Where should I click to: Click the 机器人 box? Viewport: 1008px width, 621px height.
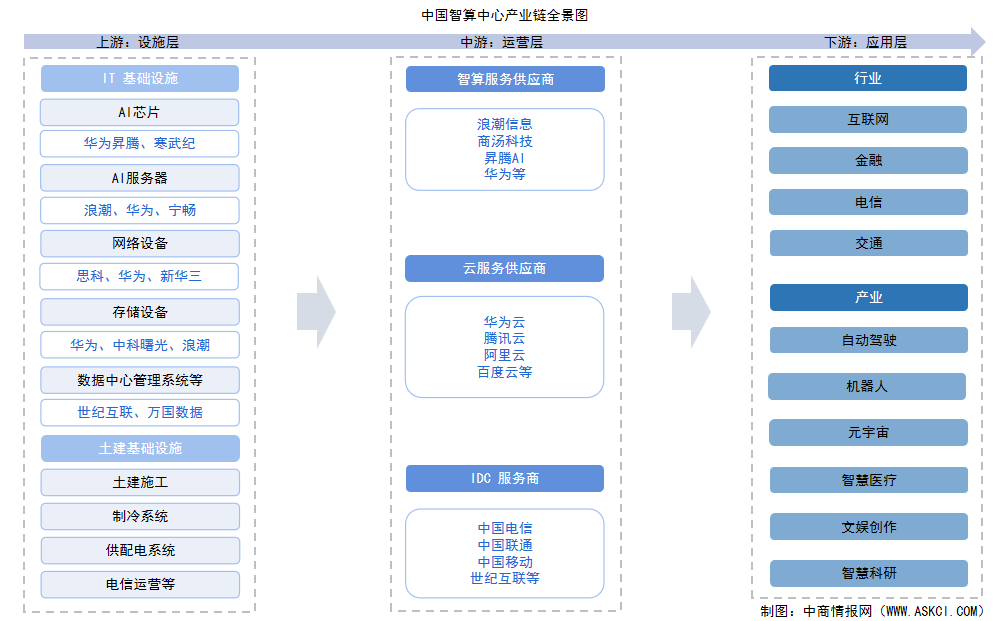[867, 386]
